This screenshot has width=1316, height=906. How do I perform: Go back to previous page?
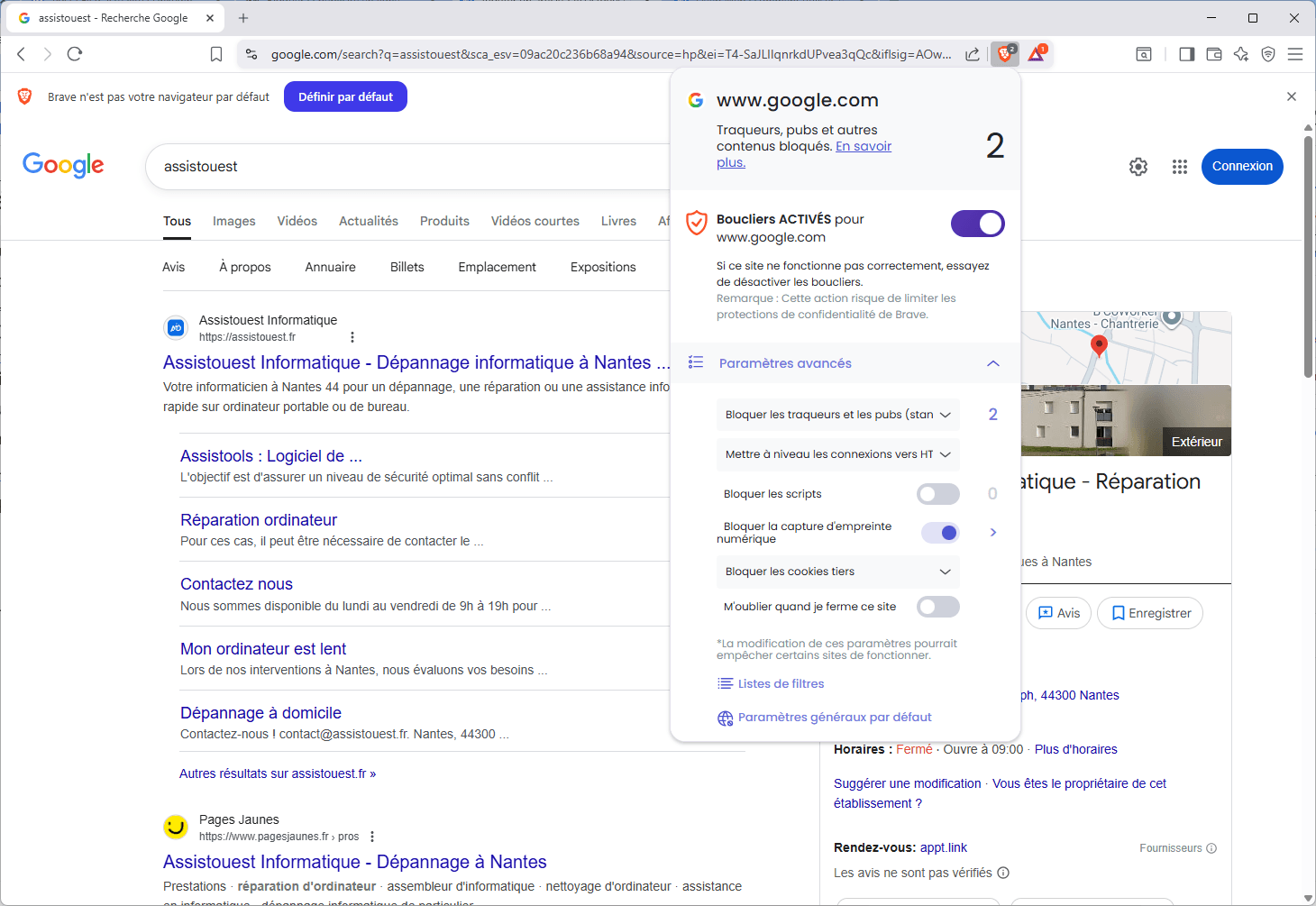(x=21, y=54)
